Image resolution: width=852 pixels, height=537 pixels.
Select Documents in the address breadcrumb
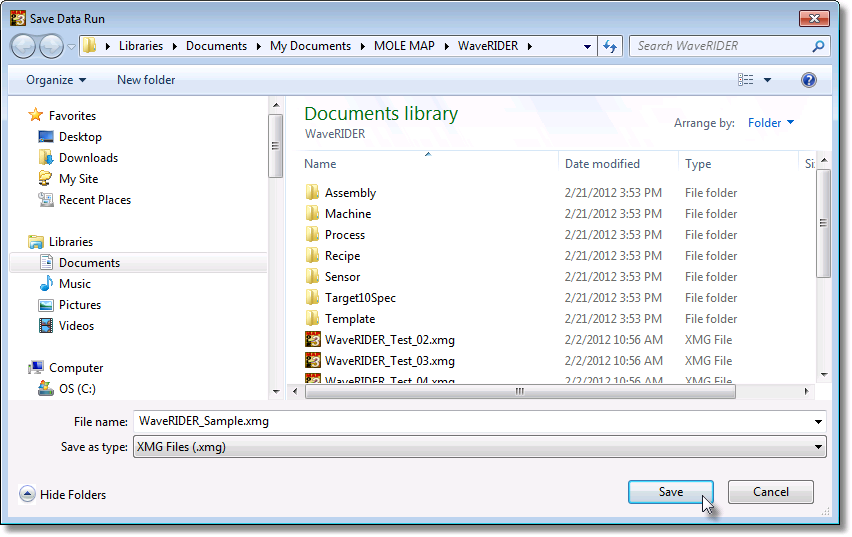click(x=216, y=46)
